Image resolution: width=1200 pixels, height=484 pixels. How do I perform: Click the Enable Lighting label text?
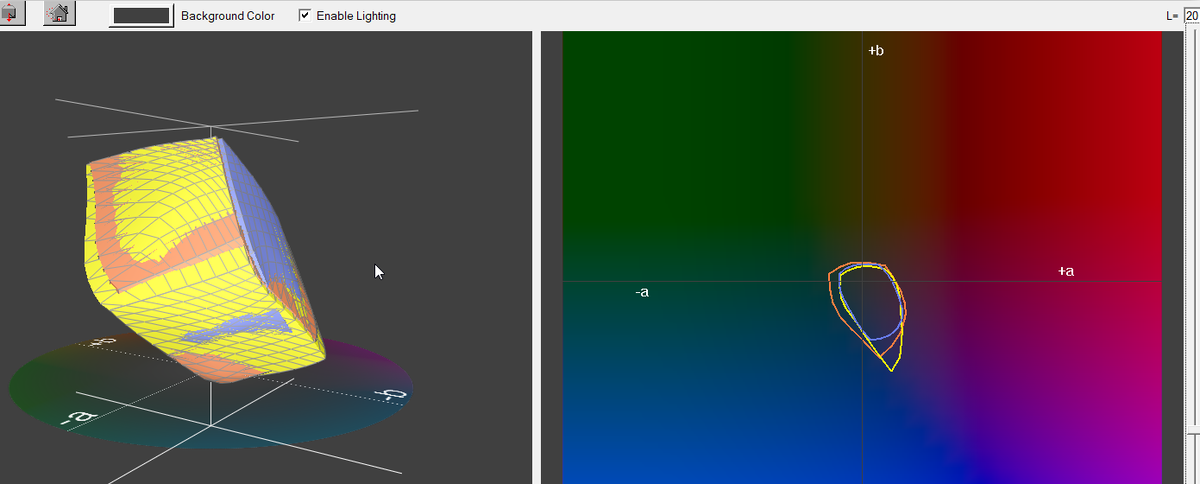[x=355, y=16]
